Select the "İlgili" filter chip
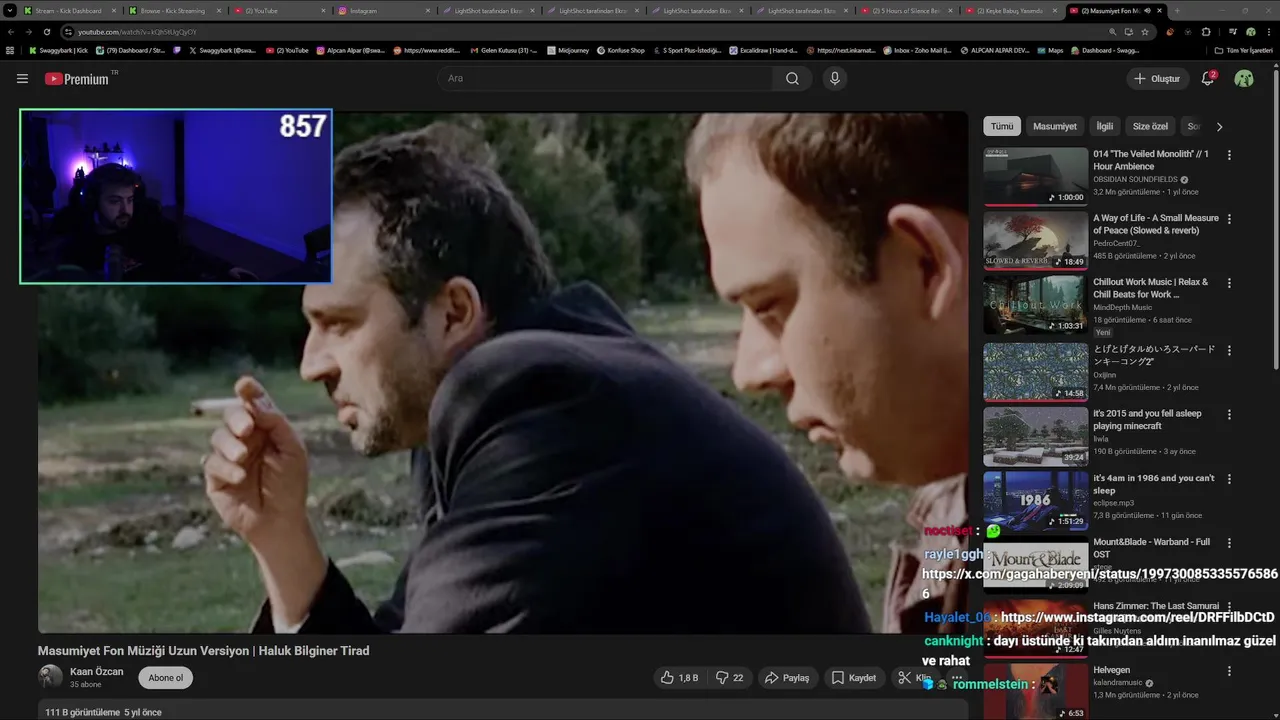The image size is (1280, 720). click(1104, 126)
